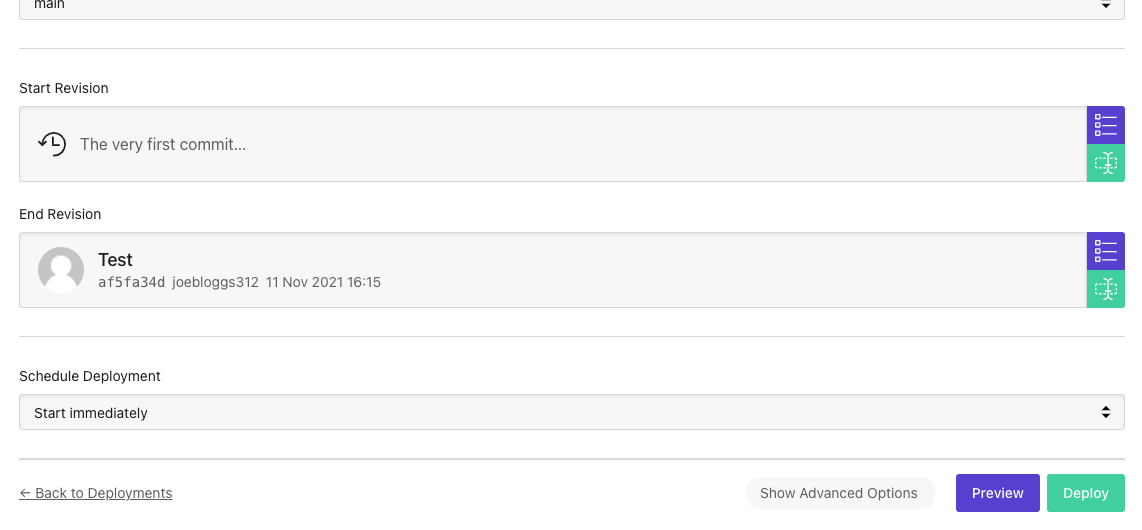Click the green commit picker beside Start Revision
The height and width of the screenshot is (530, 1142).
(x=1105, y=163)
